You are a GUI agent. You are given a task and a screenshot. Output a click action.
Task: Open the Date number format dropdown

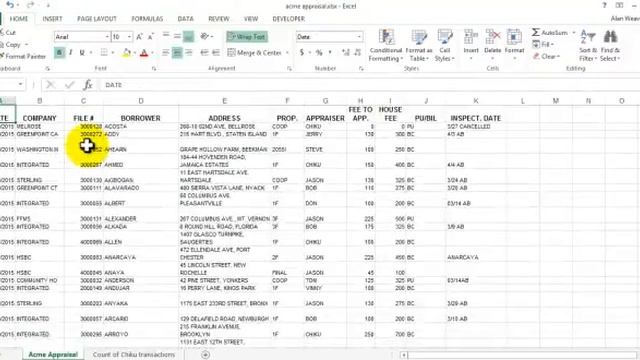[x=359, y=37]
